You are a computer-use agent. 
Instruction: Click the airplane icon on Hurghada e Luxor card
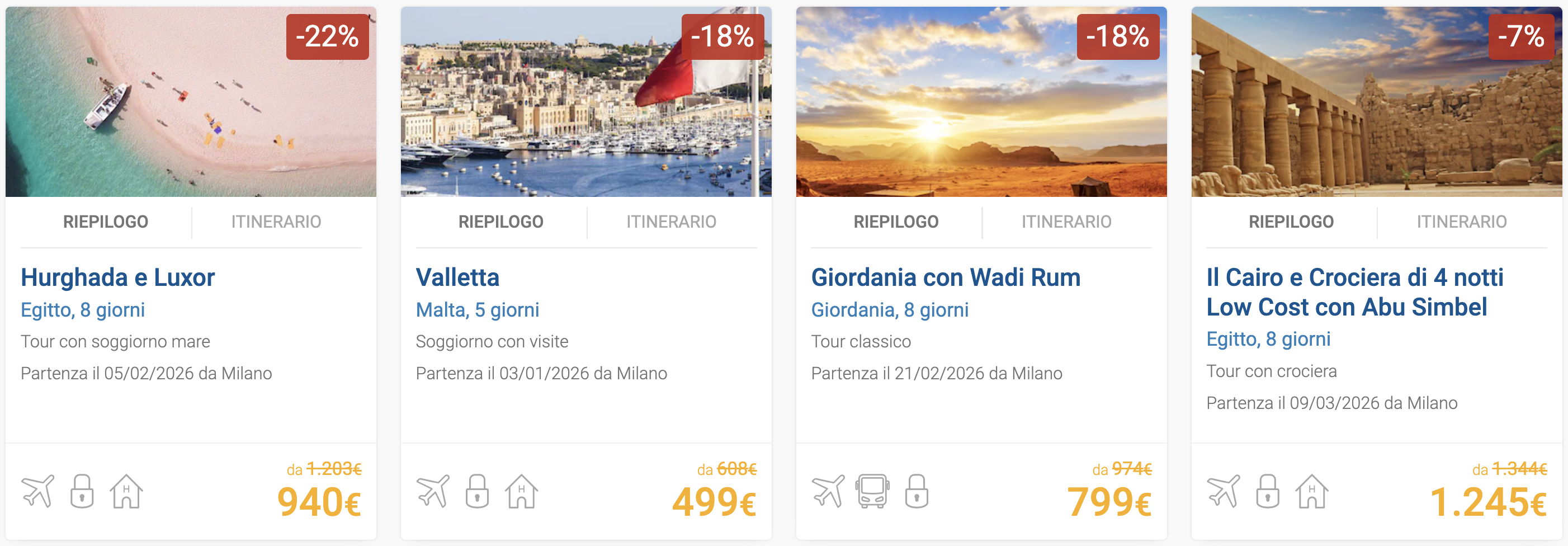37,491
